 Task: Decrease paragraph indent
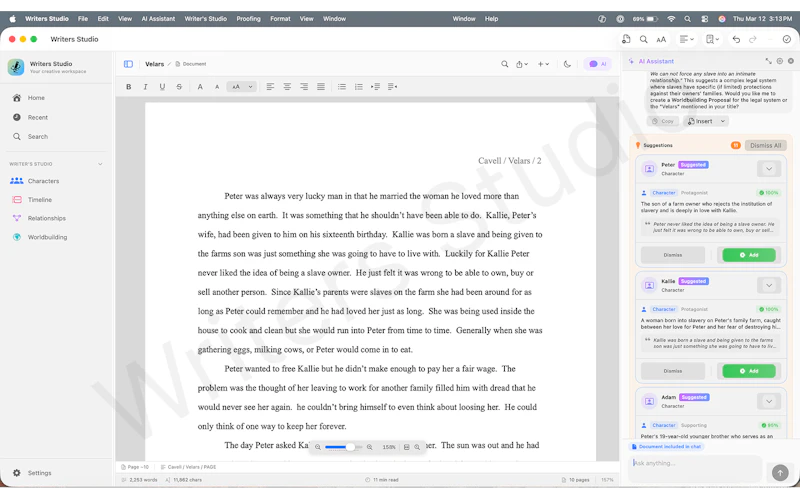[x=392, y=87]
